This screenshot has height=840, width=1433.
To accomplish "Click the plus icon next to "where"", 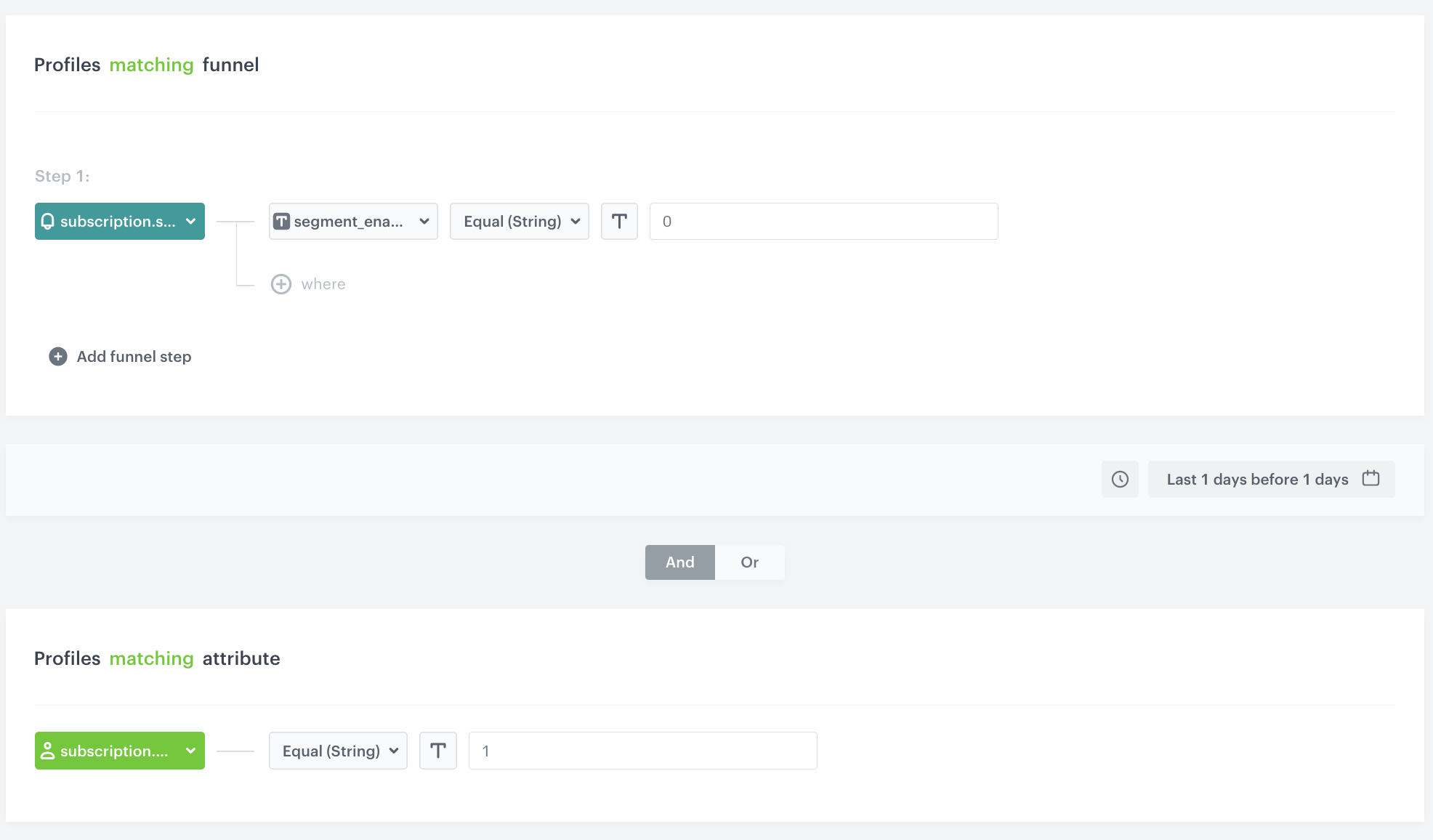I will (281, 284).
